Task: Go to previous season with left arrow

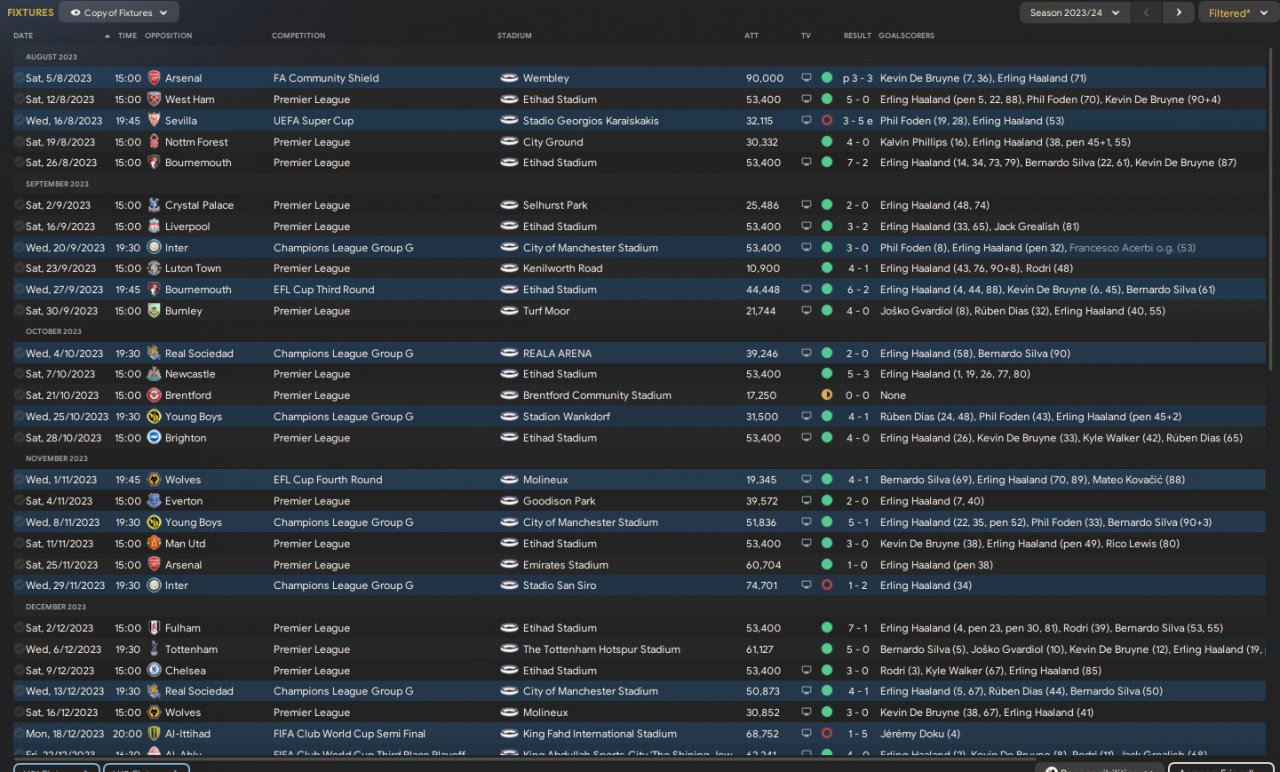Action: click(x=1148, y=13)
